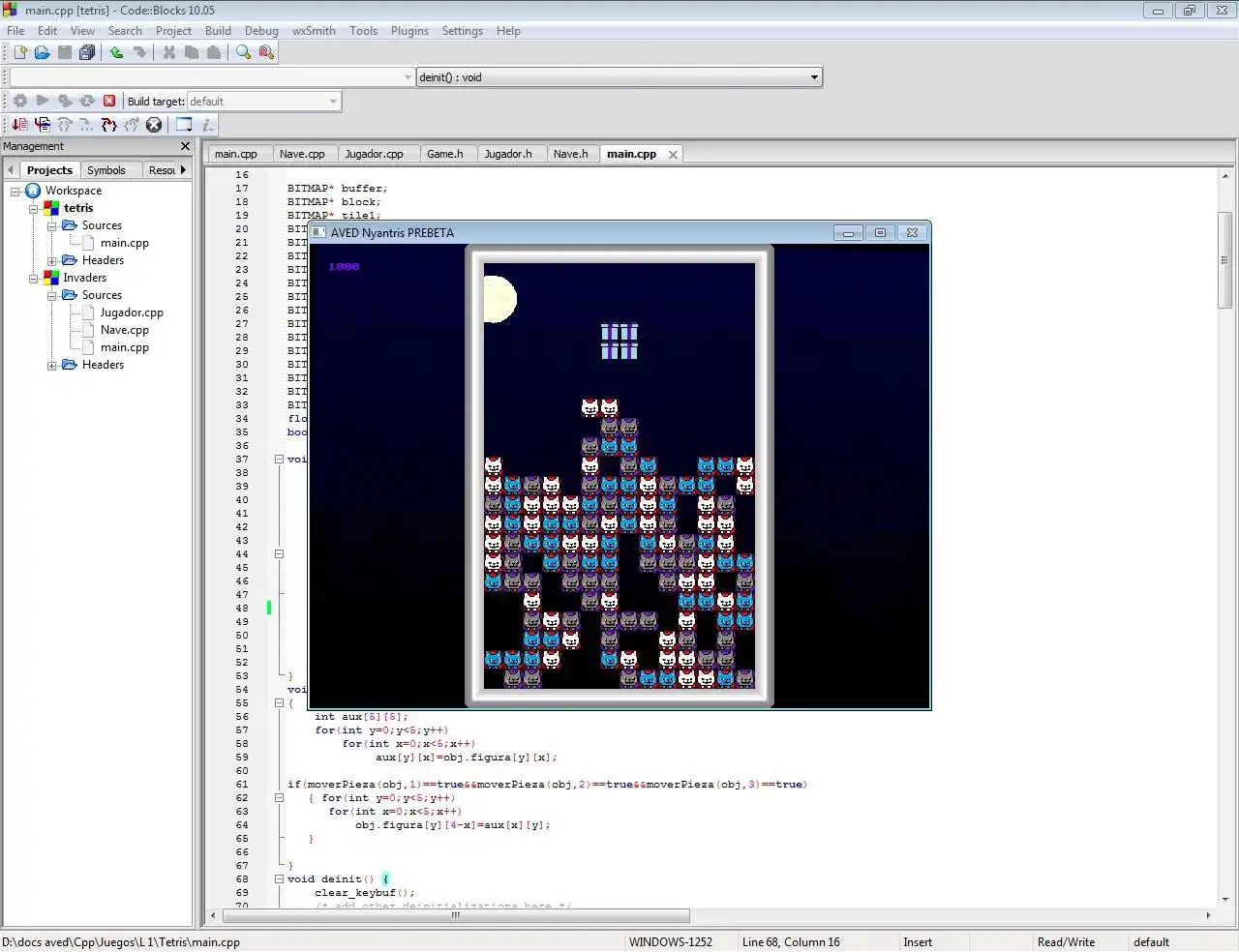
Task: Switch to the Game.h editor tab
Action: [445, 154]
